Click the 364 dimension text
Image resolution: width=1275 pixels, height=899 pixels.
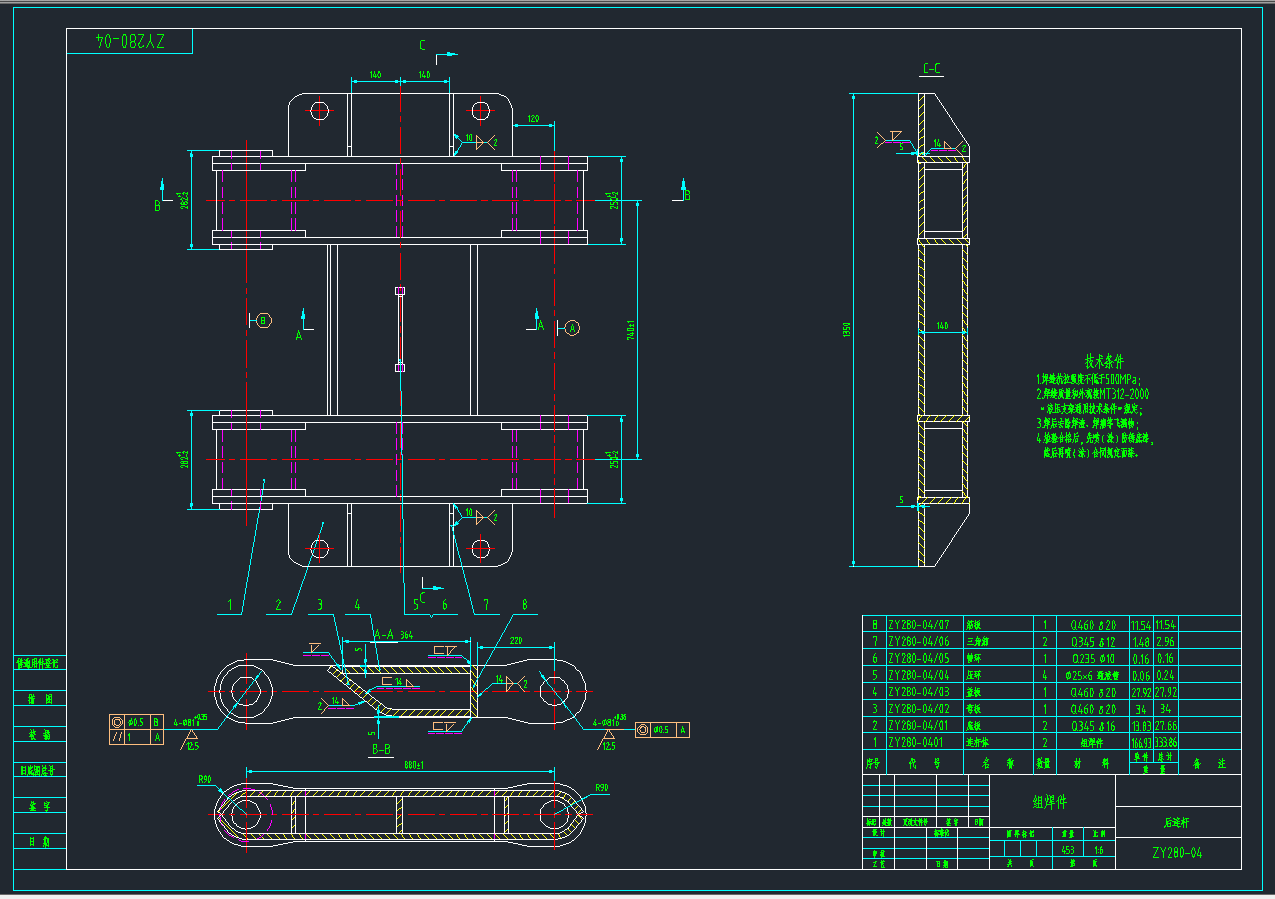tap(406, 635)
